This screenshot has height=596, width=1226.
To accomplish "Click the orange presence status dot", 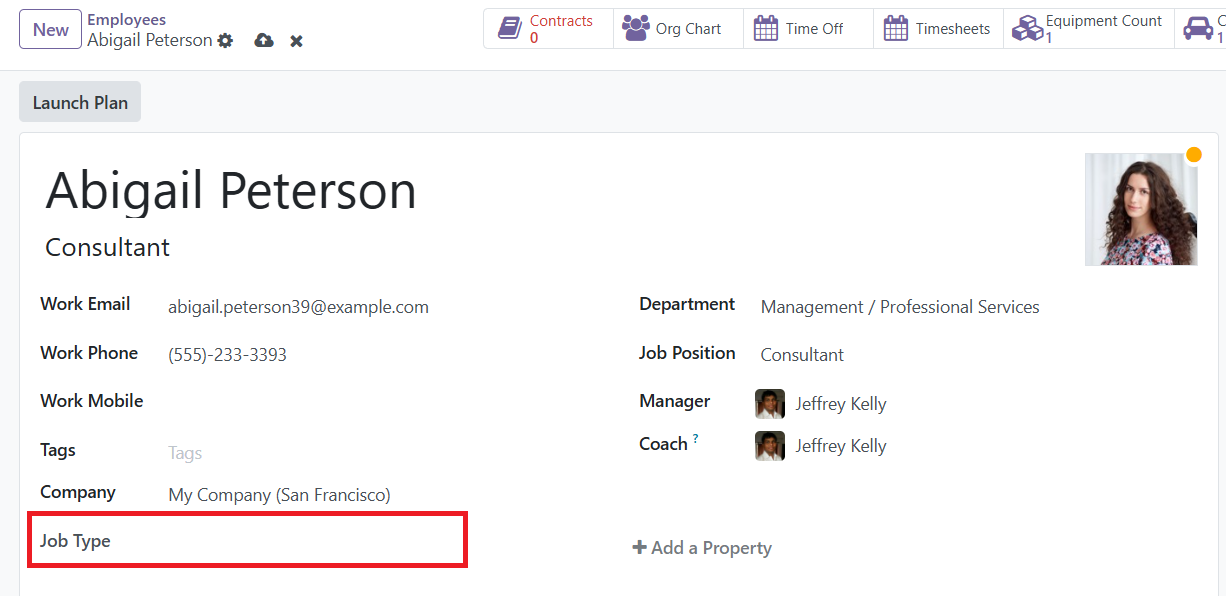I will pyautogui.click(x=1194, y=155).
